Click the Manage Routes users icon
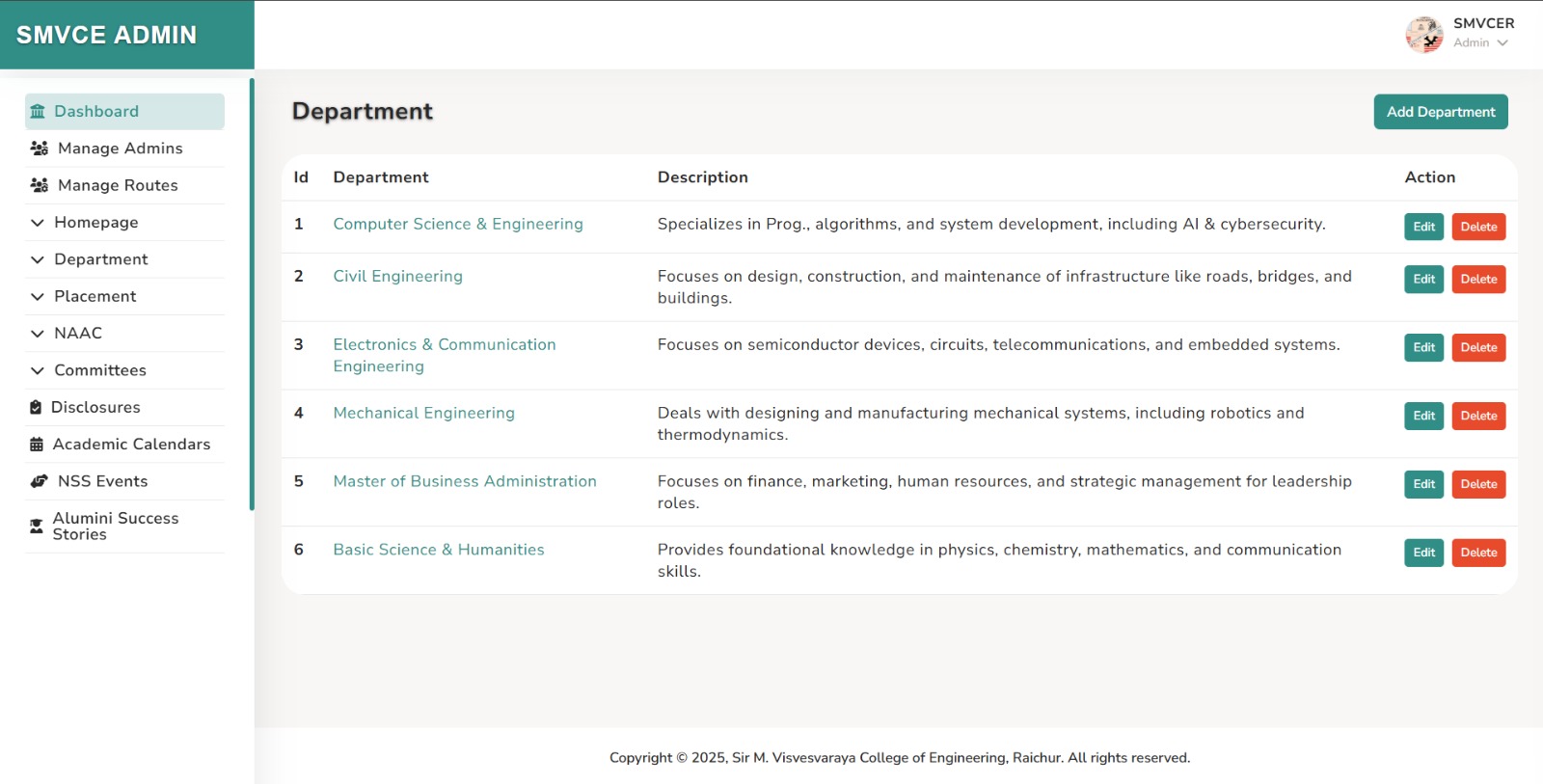Screen dimensions: 1543x784 click(40, 185)
